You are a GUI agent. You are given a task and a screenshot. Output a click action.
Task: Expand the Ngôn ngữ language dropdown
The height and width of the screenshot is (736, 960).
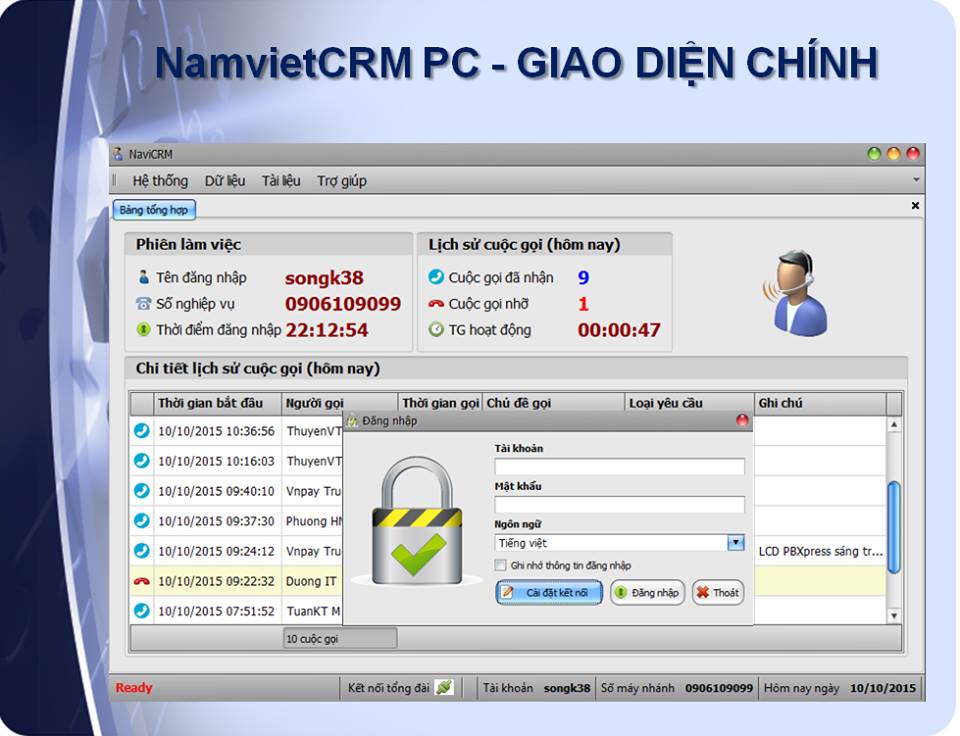click(x=735, y=543)
